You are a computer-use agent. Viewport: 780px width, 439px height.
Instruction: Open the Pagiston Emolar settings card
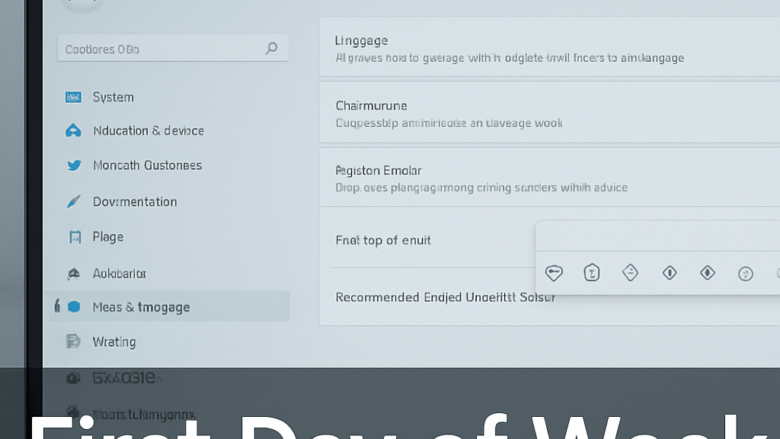(549, 177)
